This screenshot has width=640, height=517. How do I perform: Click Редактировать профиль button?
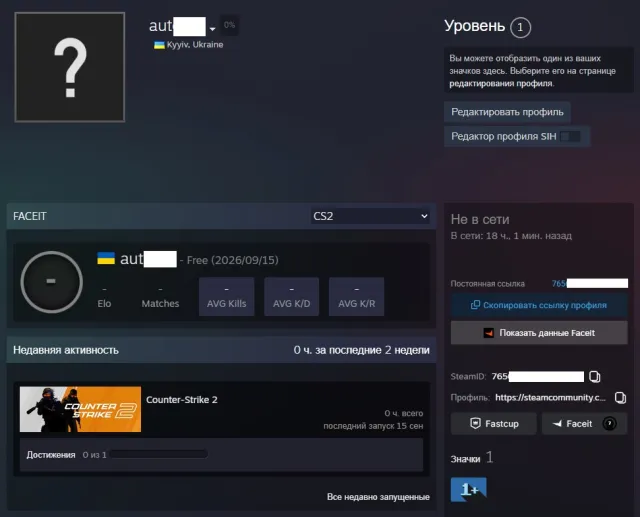pos(507,112)
